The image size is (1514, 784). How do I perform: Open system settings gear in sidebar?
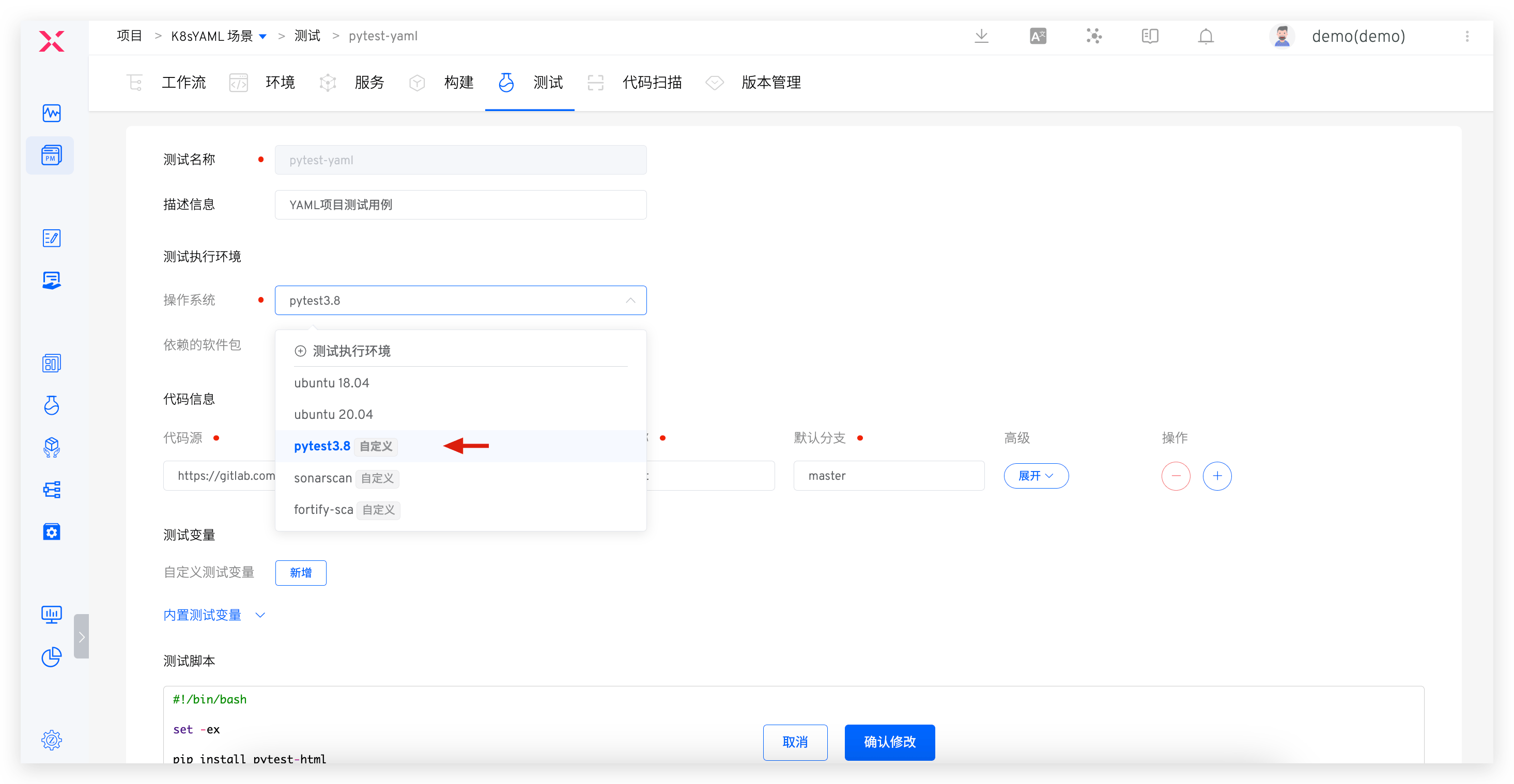point(51,740)
